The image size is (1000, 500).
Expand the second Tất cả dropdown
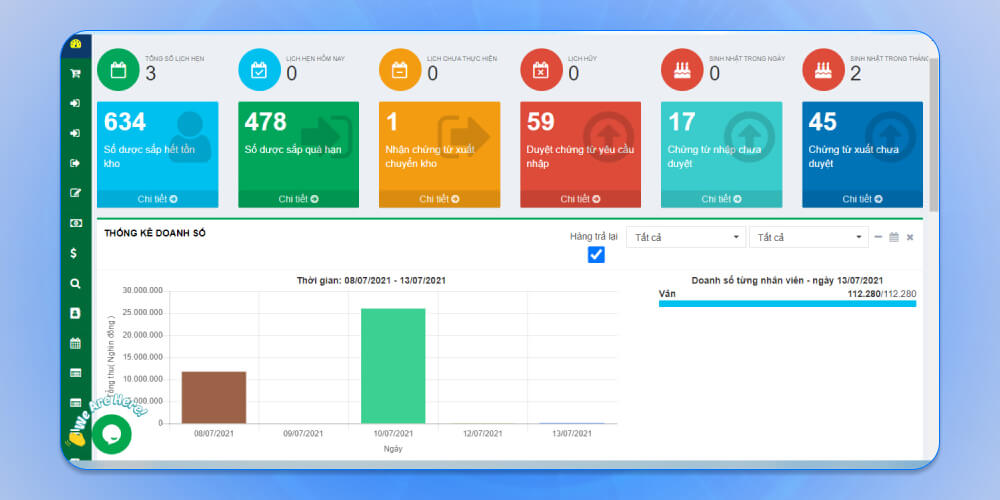point(808,237)
